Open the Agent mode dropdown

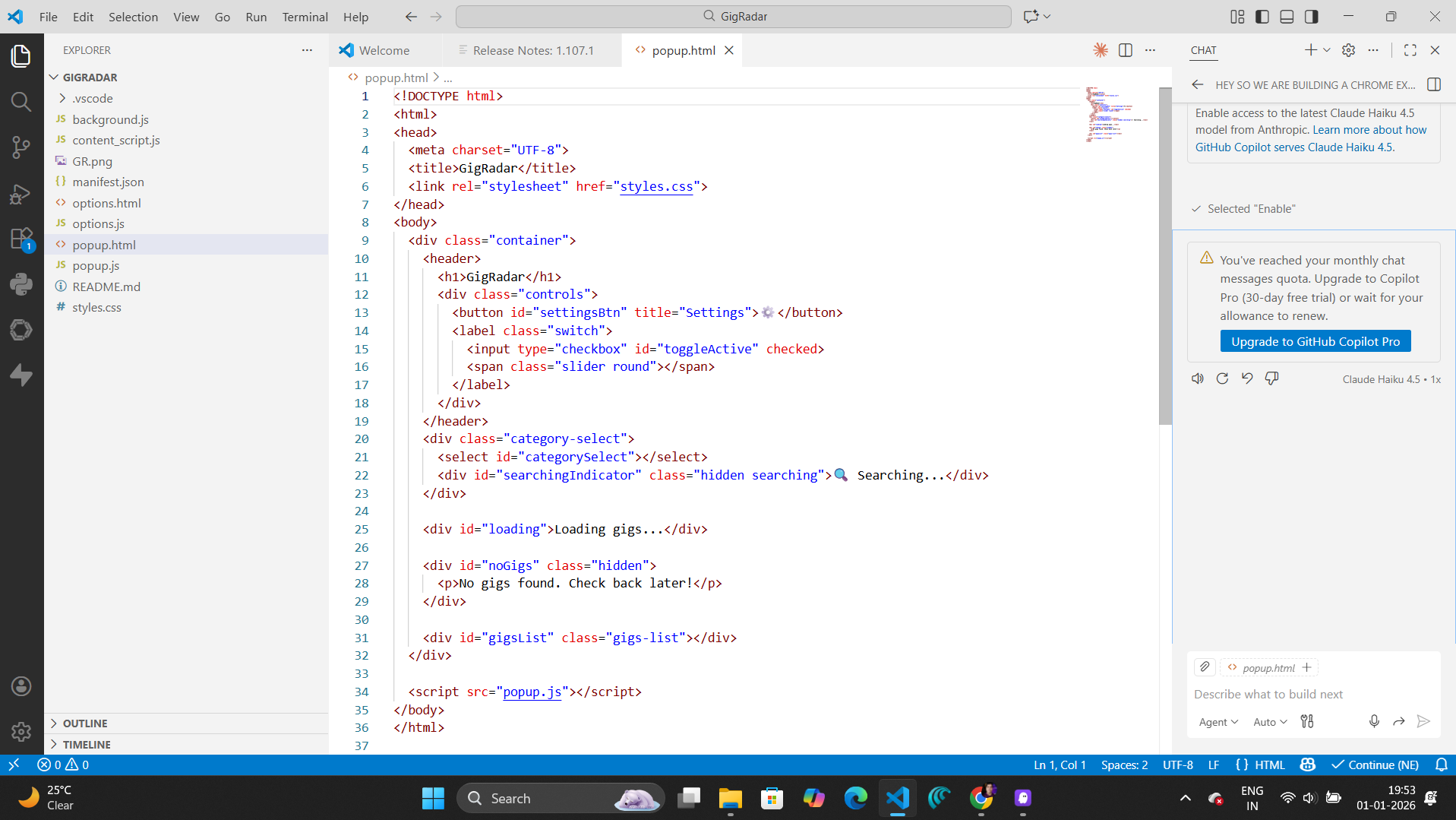coord(1218,722)
